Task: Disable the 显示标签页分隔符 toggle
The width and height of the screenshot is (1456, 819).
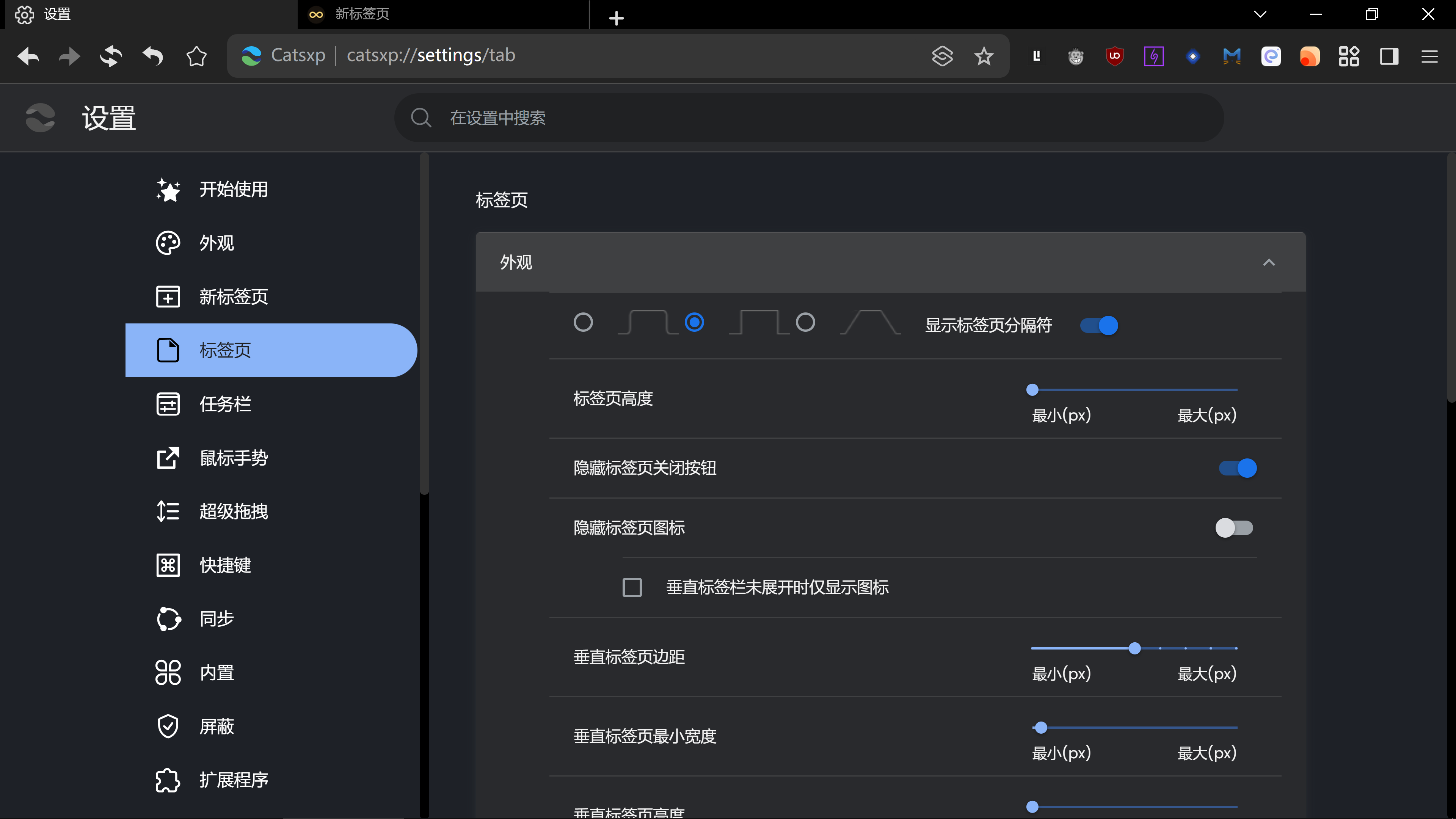Action: click(x=1099, y=326)
